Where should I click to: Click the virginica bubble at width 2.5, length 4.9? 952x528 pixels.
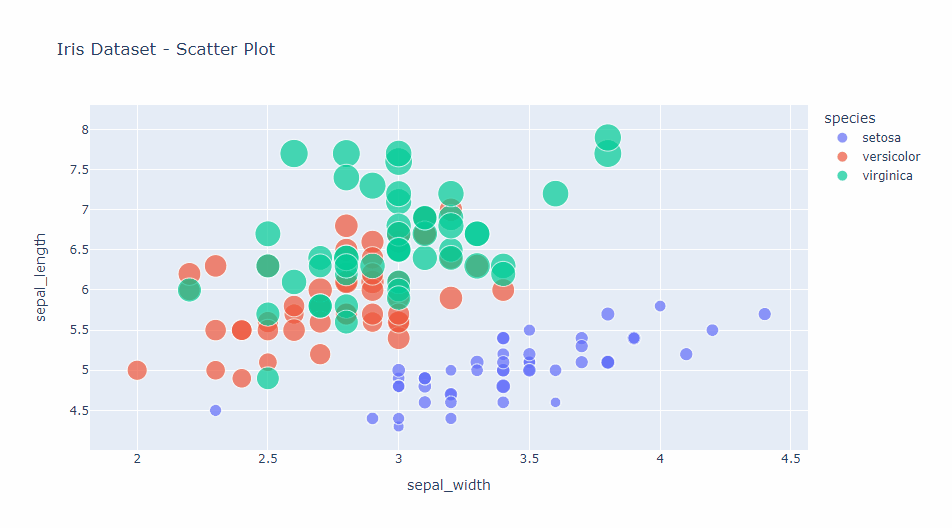coord(267,378)
